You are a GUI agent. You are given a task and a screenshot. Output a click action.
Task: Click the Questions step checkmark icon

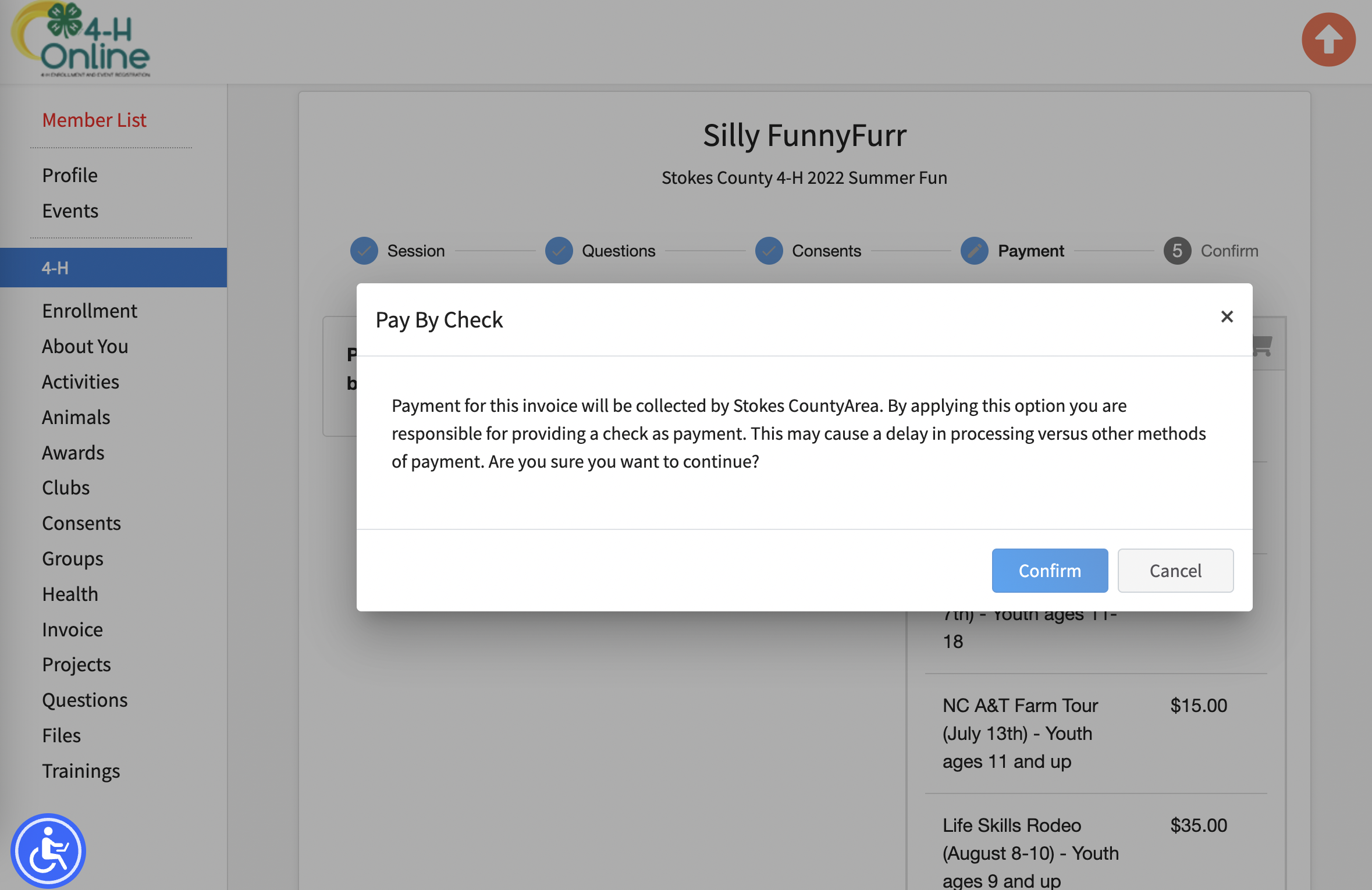click(x=559, y=251)
